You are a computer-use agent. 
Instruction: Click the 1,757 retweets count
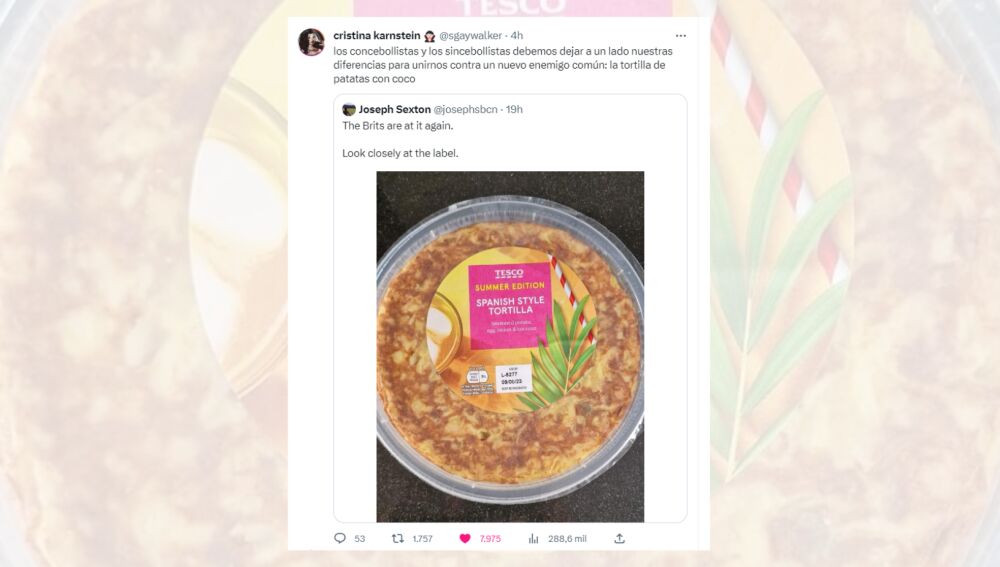(422, 538)
